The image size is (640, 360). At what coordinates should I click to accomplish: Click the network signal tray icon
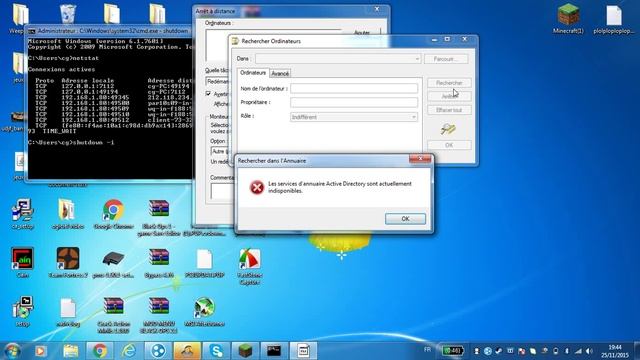click(x=578, y=351)
